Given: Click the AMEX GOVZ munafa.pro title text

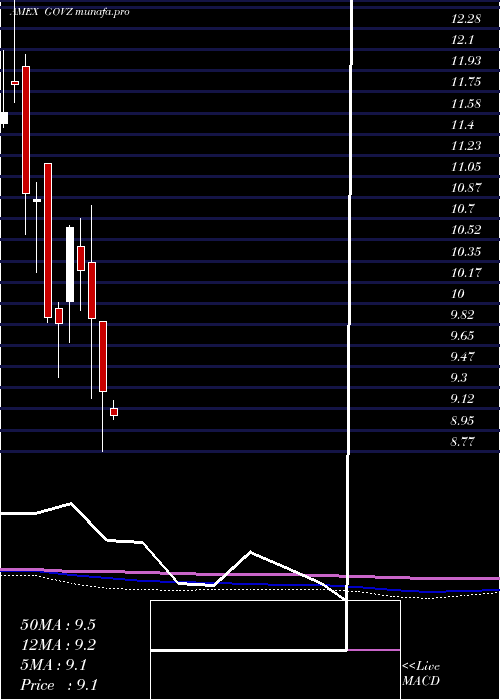Looking at the screenshot, I should (x=70, y=12).
